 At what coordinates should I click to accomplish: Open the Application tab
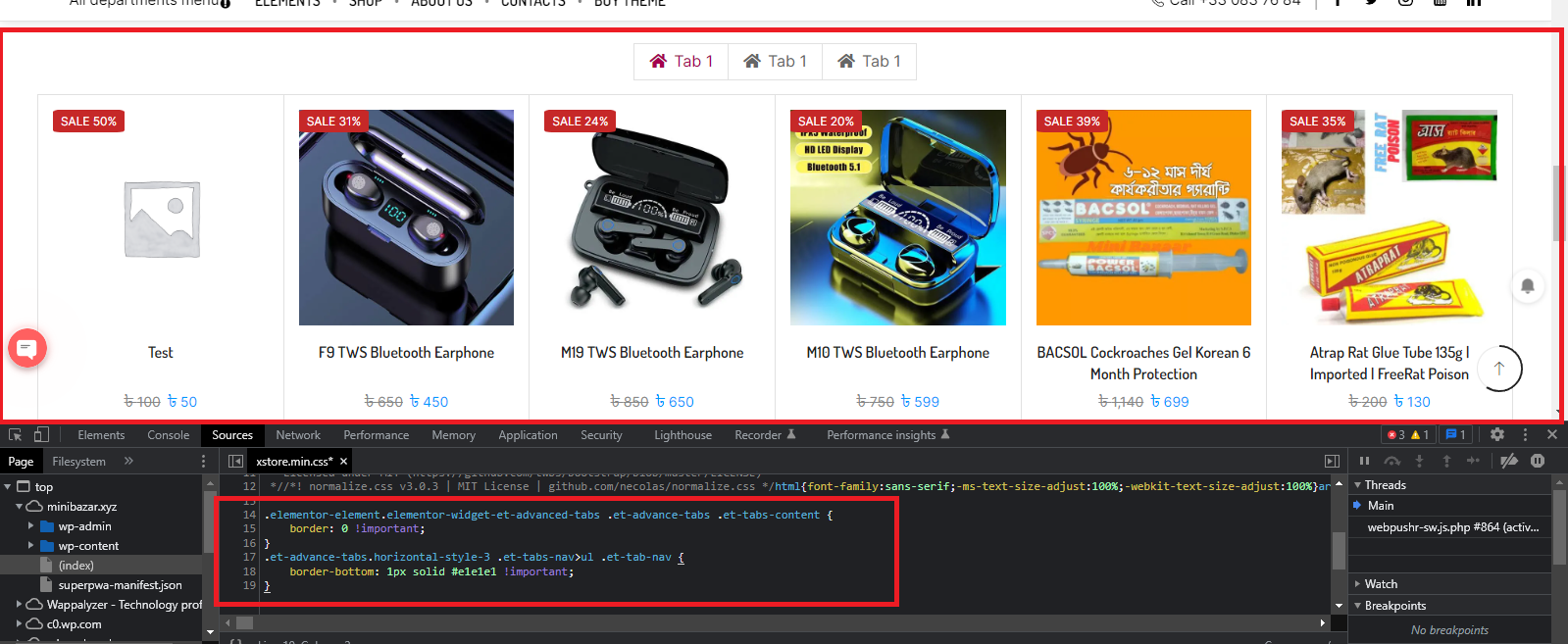point(528,435)
